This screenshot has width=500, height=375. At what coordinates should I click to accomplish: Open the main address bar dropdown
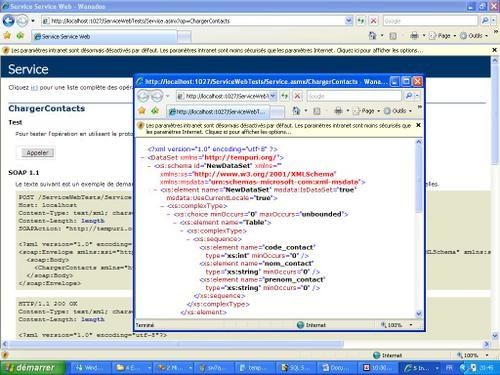point(349,21)
